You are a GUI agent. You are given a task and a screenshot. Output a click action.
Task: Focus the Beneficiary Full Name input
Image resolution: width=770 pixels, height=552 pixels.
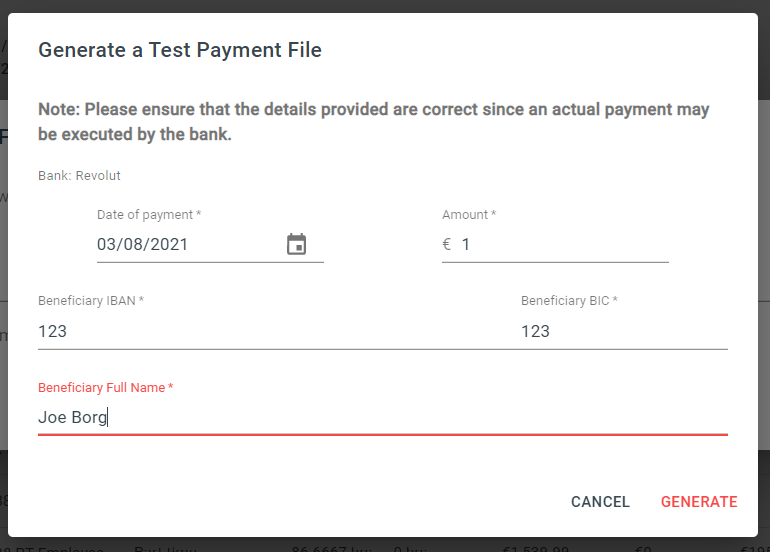383,417
